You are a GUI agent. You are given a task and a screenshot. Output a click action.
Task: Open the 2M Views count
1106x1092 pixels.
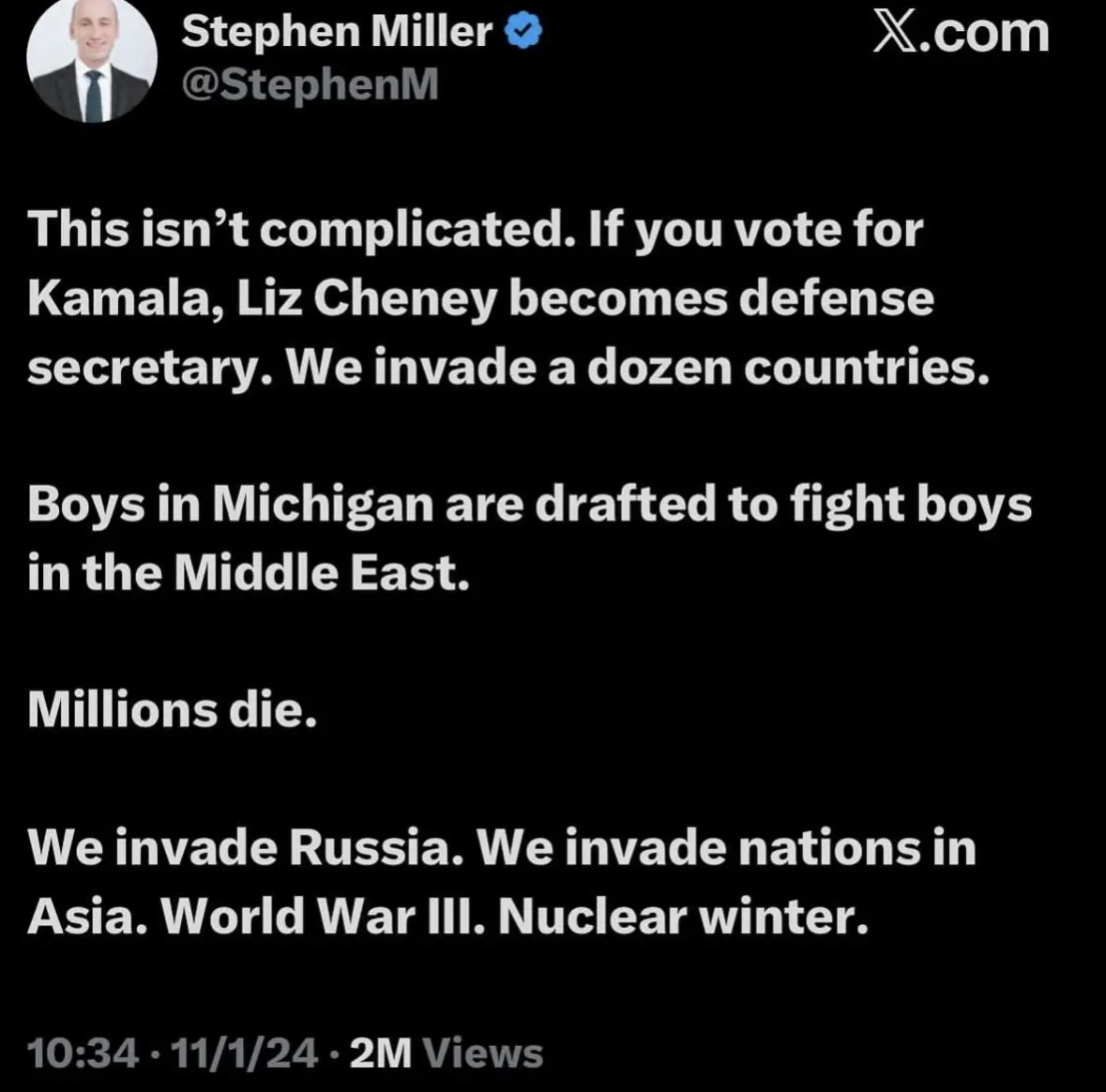pos(446,1053)
